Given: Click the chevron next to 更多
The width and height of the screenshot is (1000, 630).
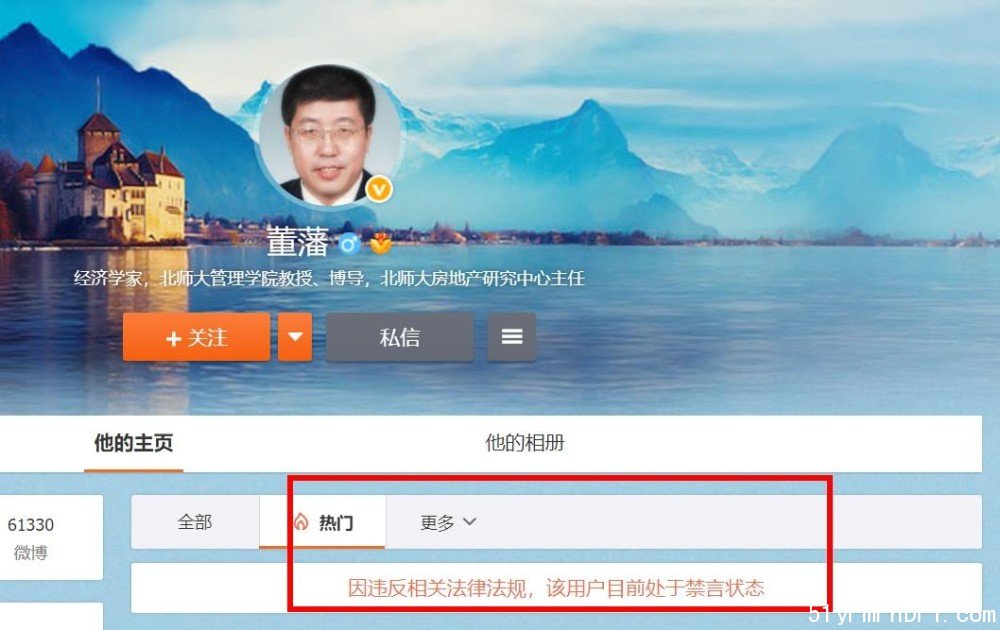Looking at the screenshot, I should click(469, 522).
